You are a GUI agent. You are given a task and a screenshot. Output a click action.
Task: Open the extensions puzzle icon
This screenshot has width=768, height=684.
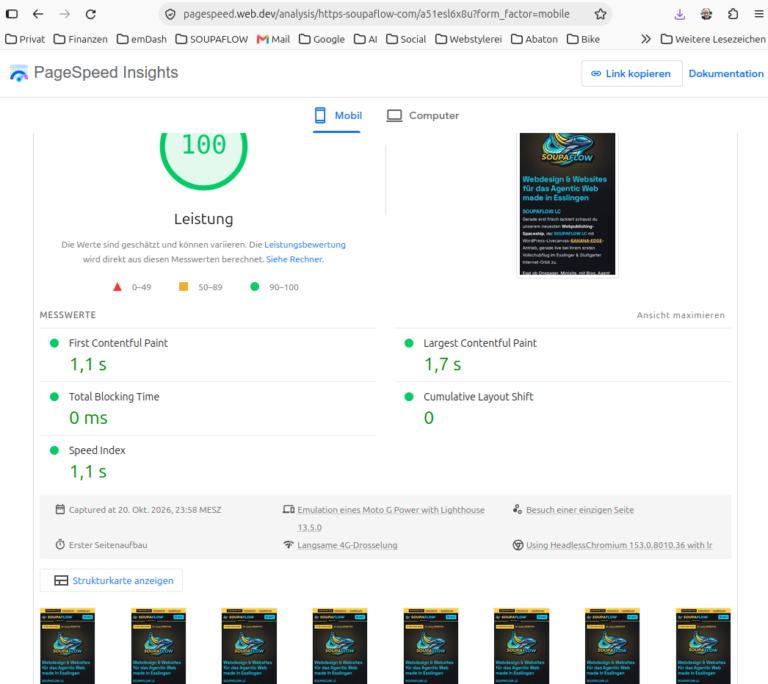tap(733, 14)
